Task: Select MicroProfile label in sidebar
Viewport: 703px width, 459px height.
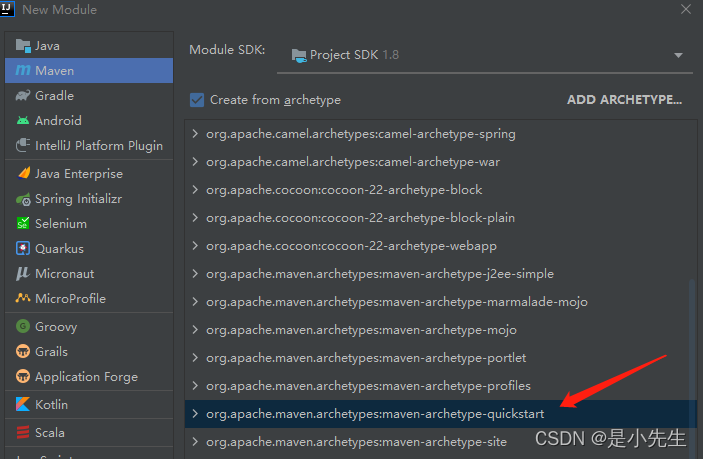Action: (x=70, y=299)
